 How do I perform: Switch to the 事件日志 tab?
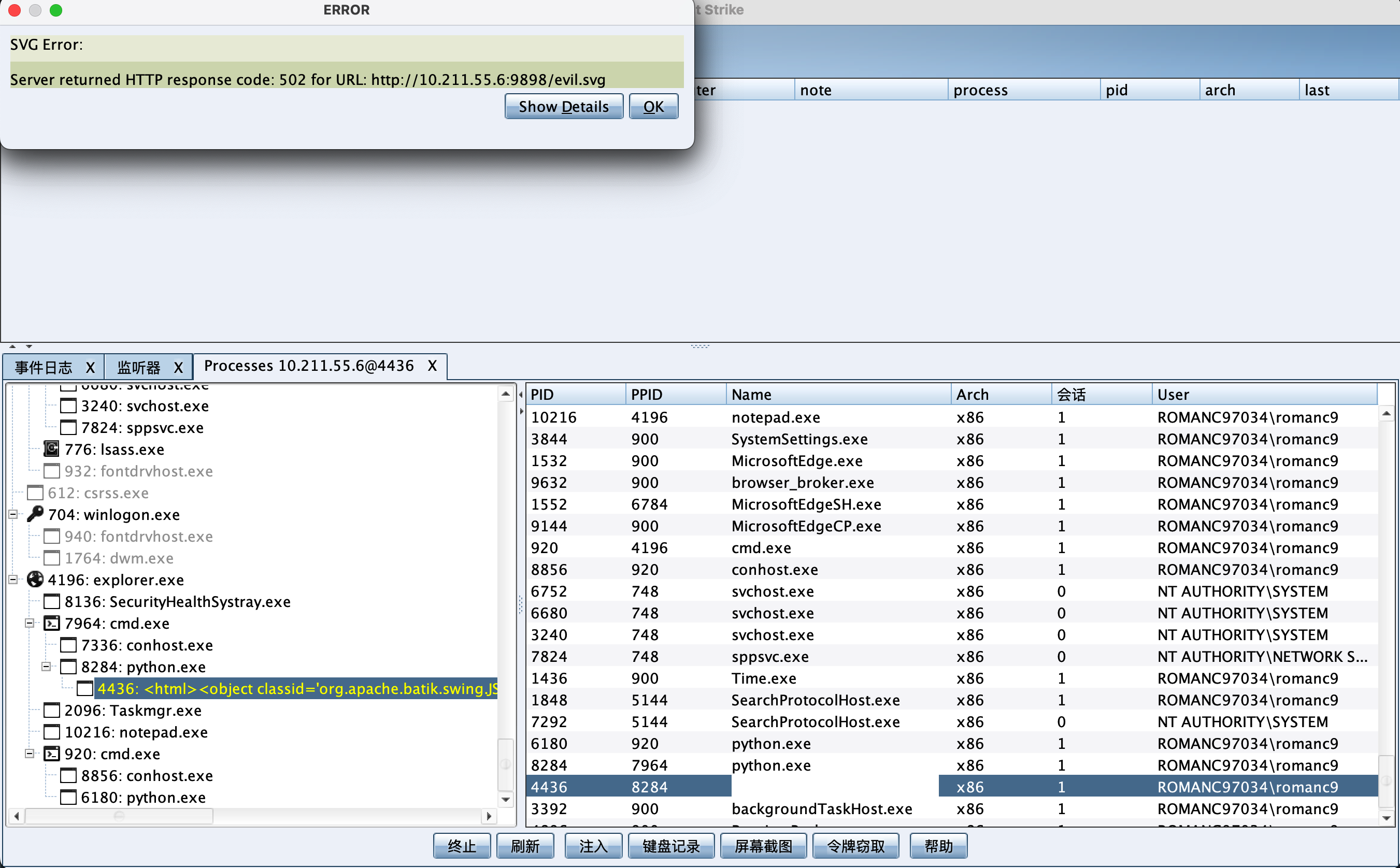click(44, 367)
